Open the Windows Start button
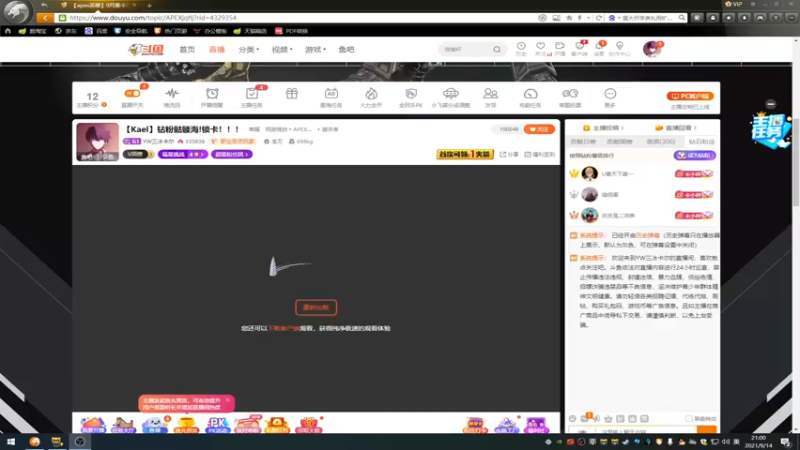Image resolution: width=800 pixels, height=450 pixels. click(x=11, y=442)
